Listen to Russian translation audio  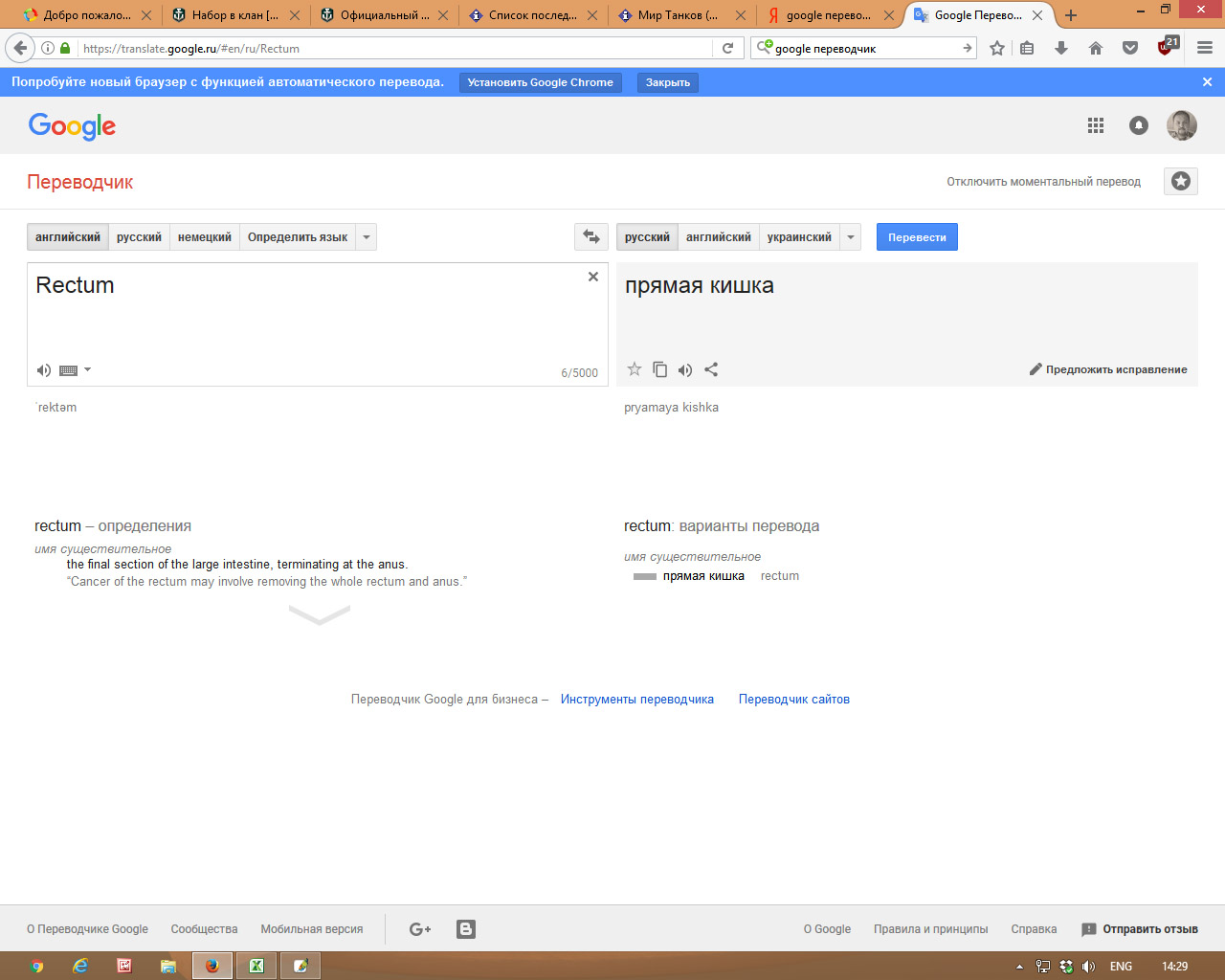tap(685, 369)
